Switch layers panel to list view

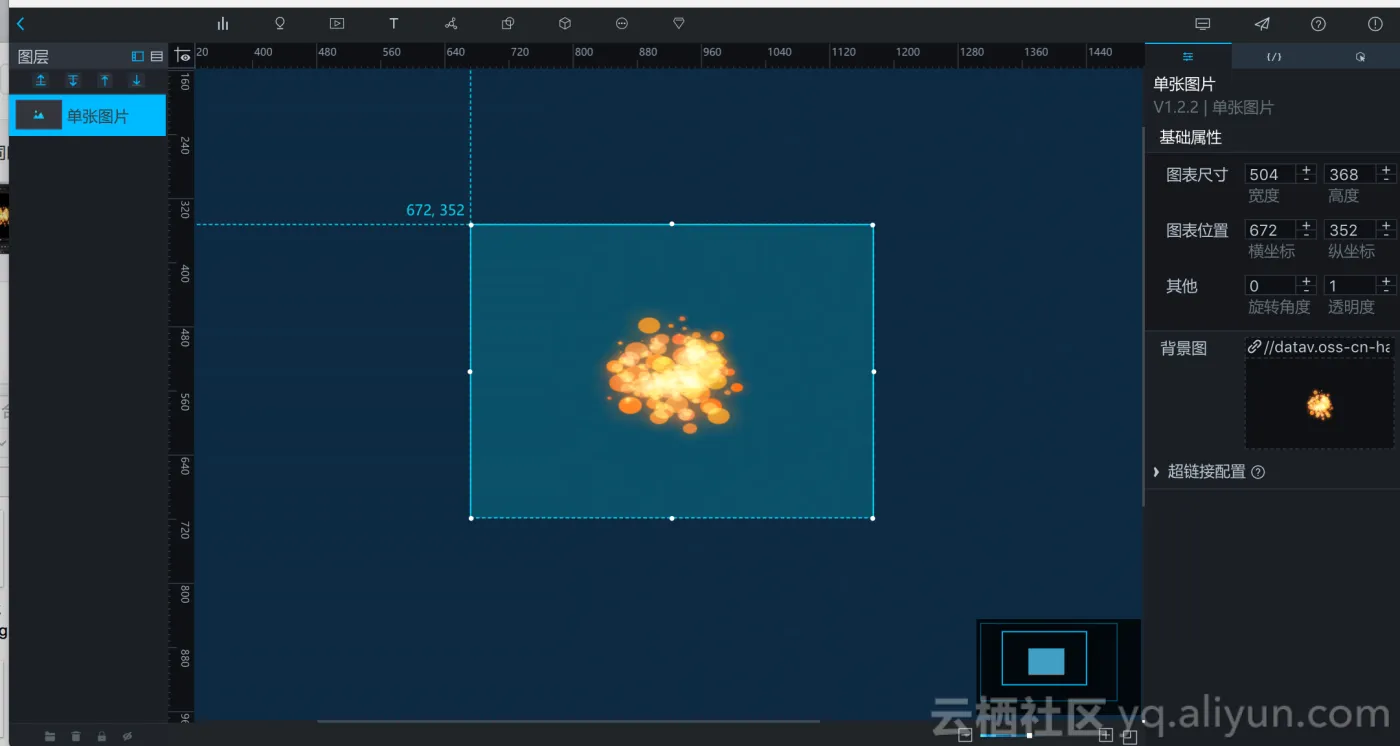[157, 57]
